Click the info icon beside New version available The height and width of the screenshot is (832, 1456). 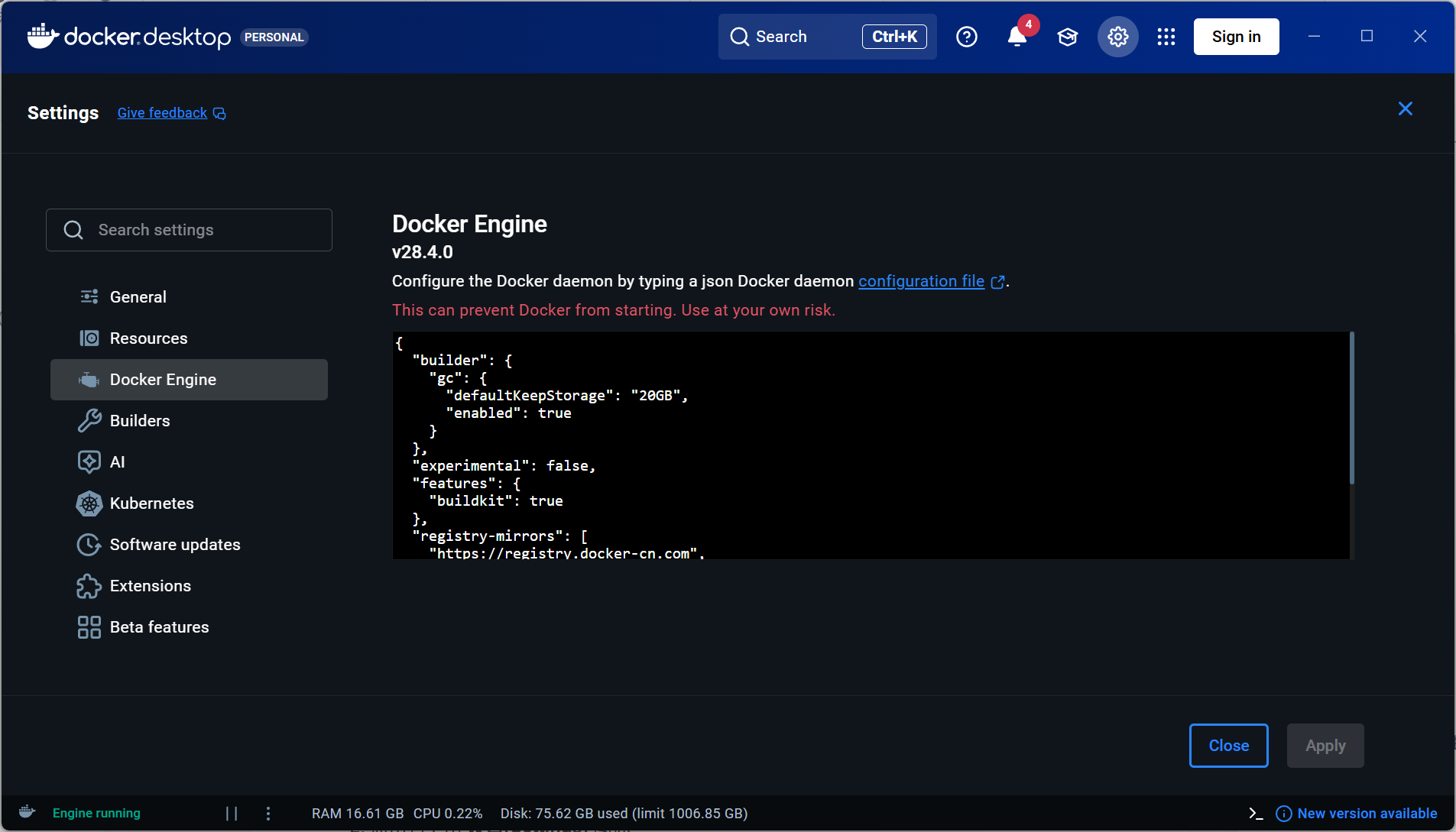pyautogui.click(x=1284, y=813)
